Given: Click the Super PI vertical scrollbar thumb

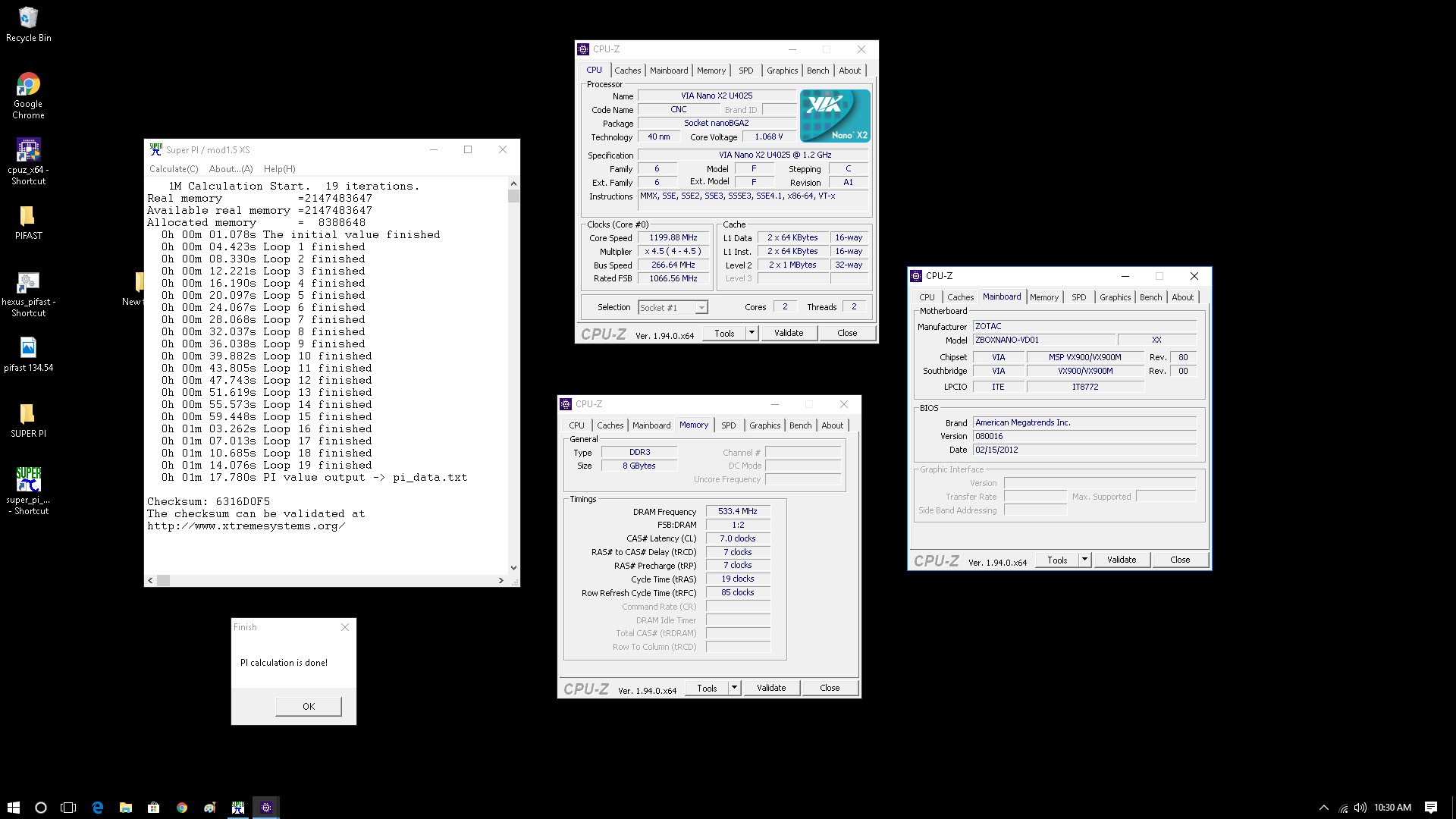Looking at the screenshot, I should tap(513, 196).
